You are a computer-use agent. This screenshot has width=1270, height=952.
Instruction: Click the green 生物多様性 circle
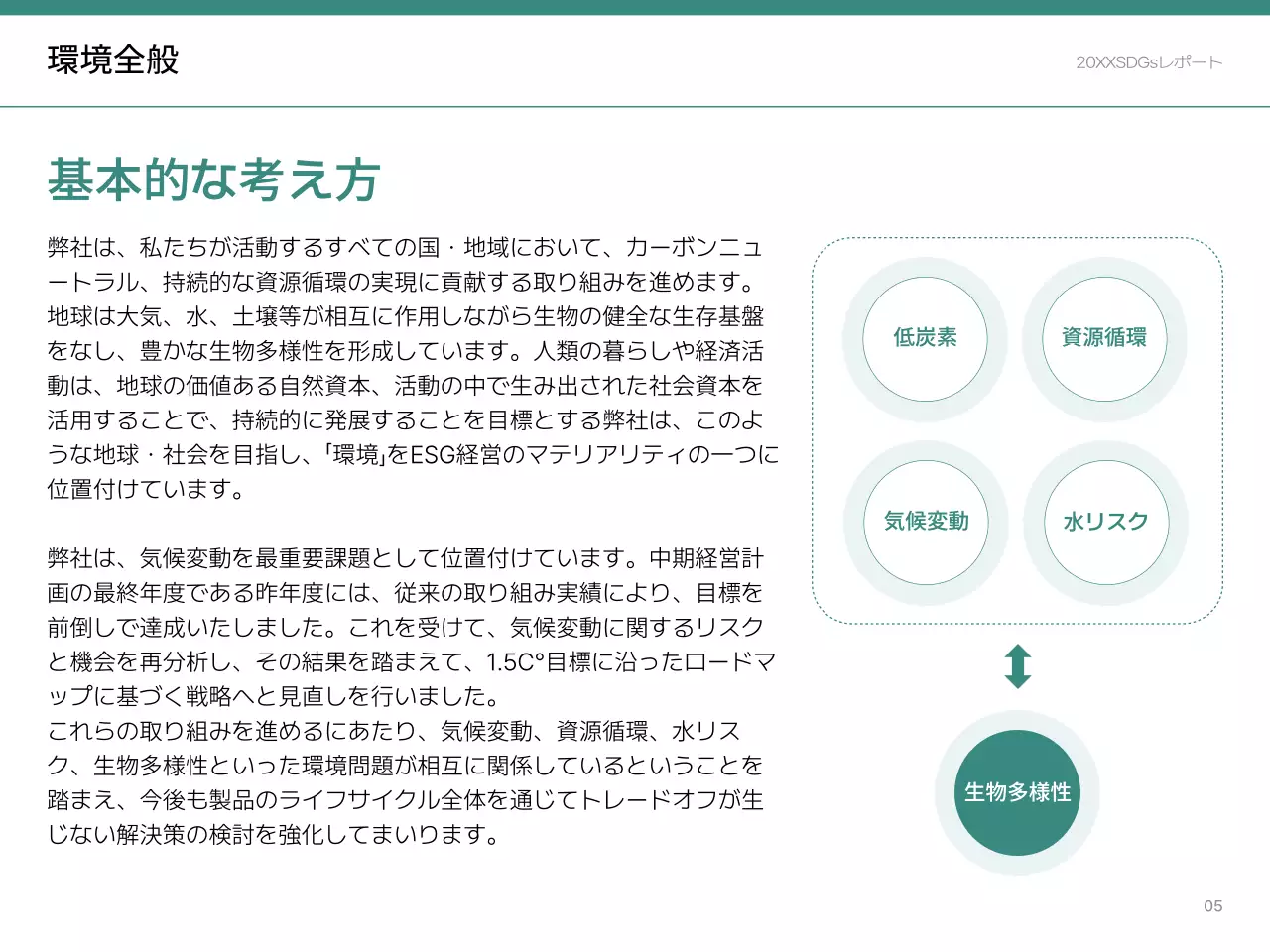[x=1016, y=792]
